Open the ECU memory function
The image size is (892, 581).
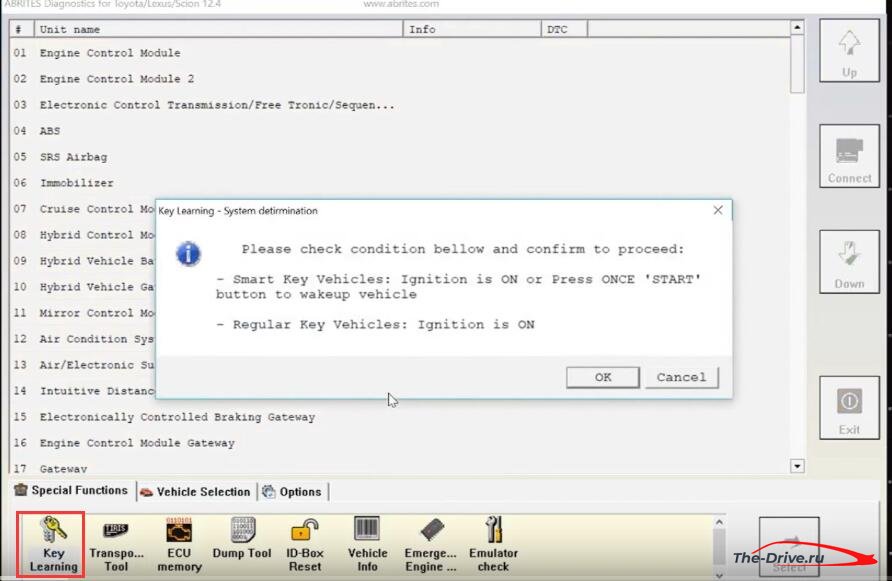(179, 544)
